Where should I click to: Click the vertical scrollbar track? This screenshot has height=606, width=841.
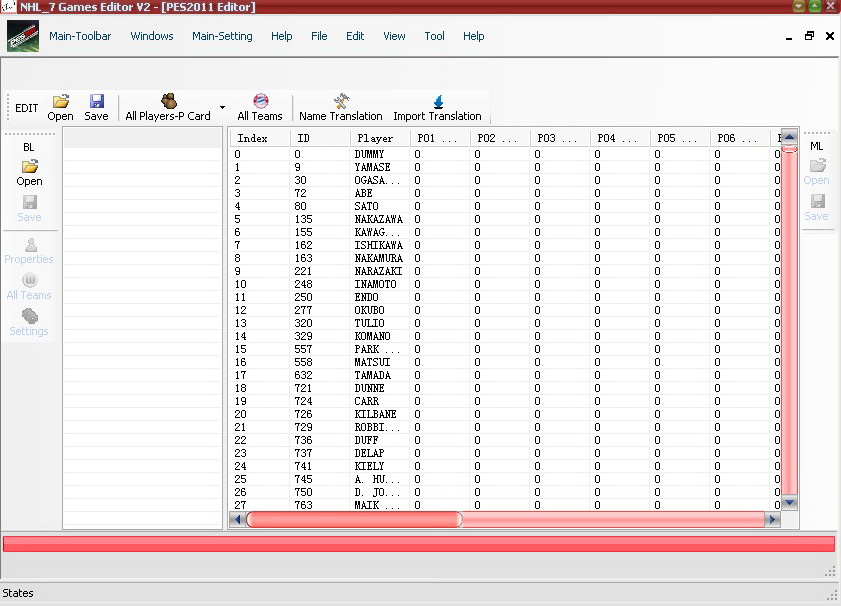point(790,322)
